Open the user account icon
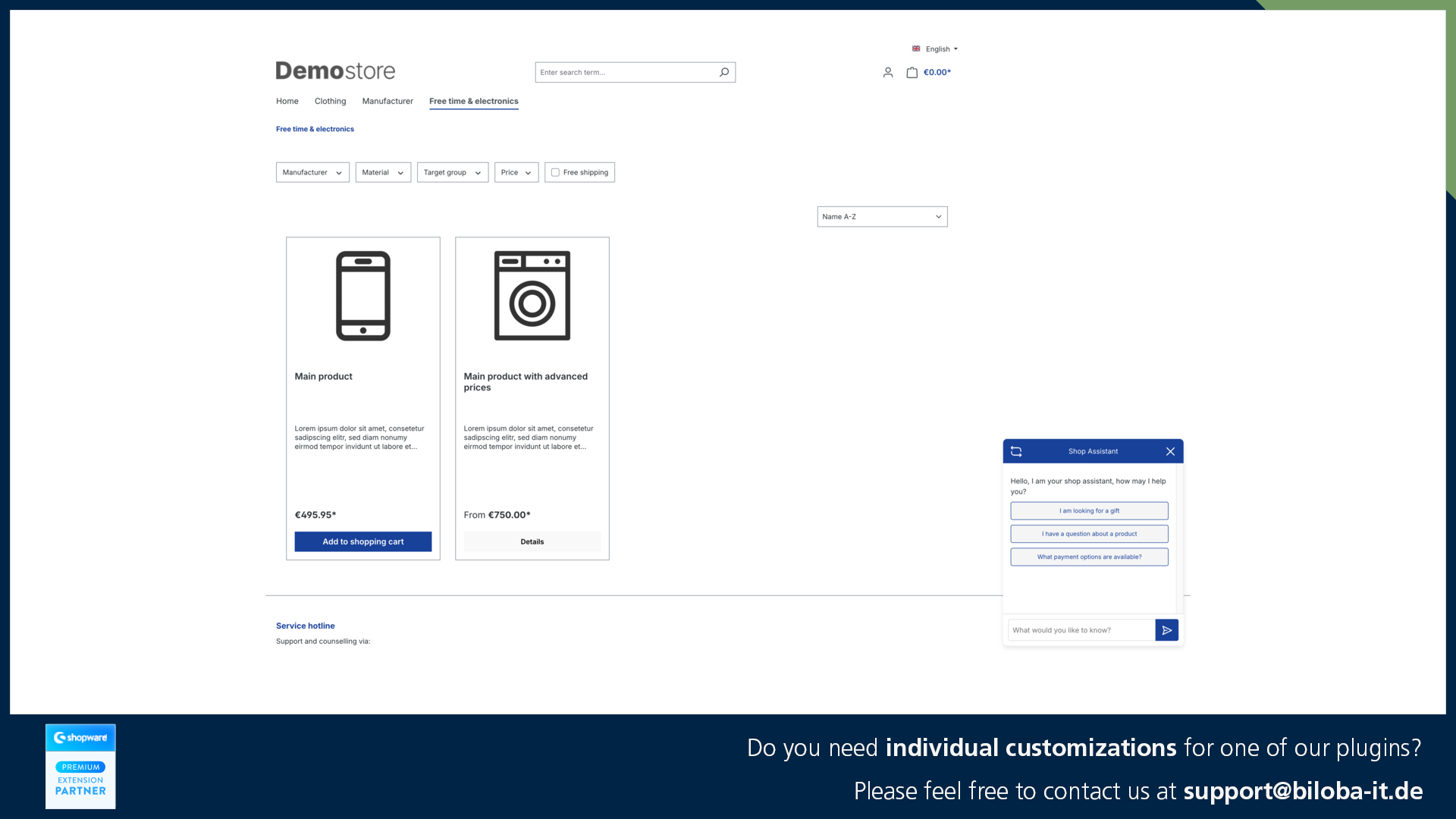Screen dimensions: 1456x819 coord(888,73)
